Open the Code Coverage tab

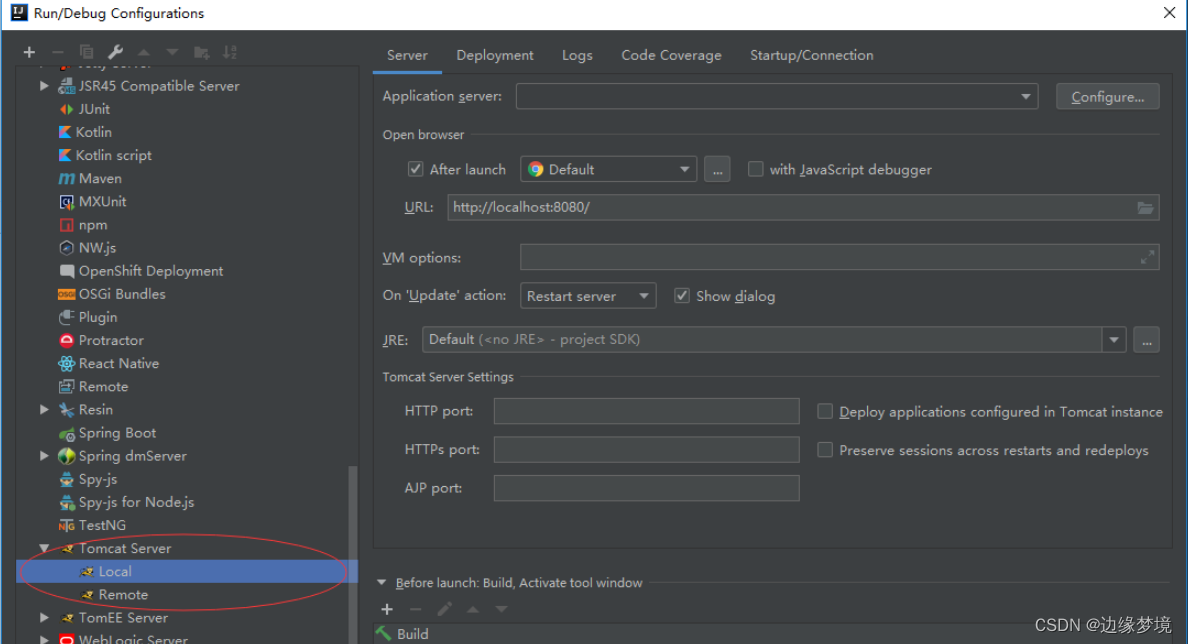pyautogui.click(x=671, y=55)
